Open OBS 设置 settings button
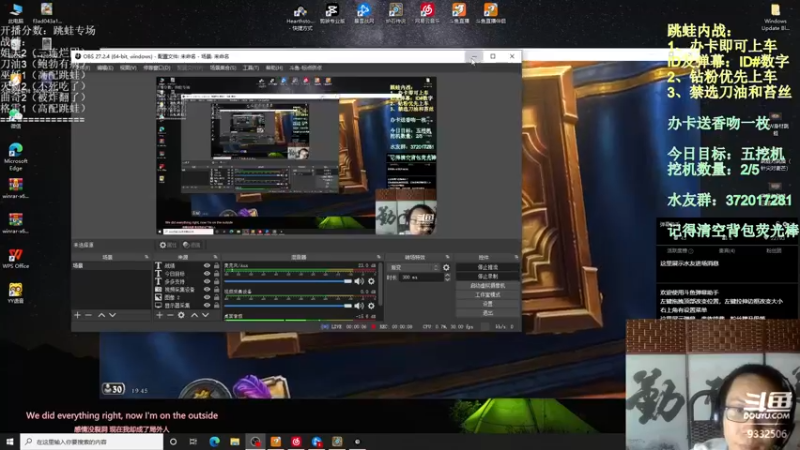 click(487, 304)
